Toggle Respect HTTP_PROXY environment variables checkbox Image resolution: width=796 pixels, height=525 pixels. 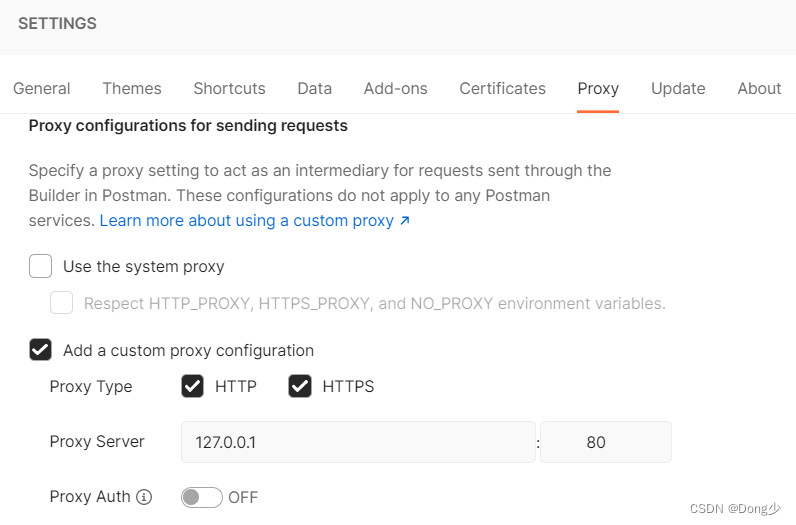(x=62, y=303)
